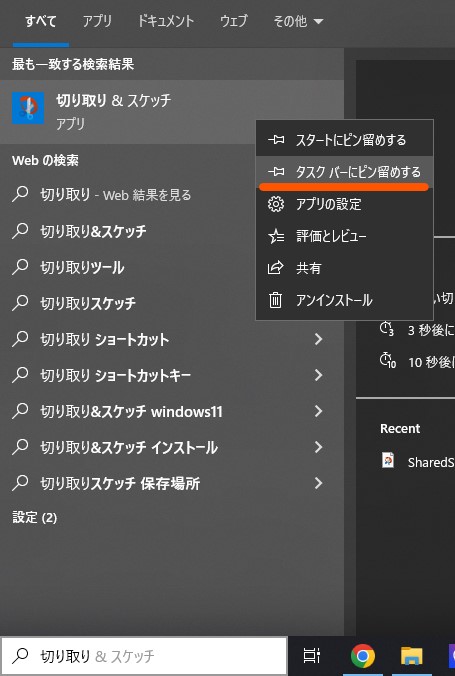Click magnifier icon beside 切り取りスケッチ 保存場所
The image size is (455, 676).
(x=20, y=483)
